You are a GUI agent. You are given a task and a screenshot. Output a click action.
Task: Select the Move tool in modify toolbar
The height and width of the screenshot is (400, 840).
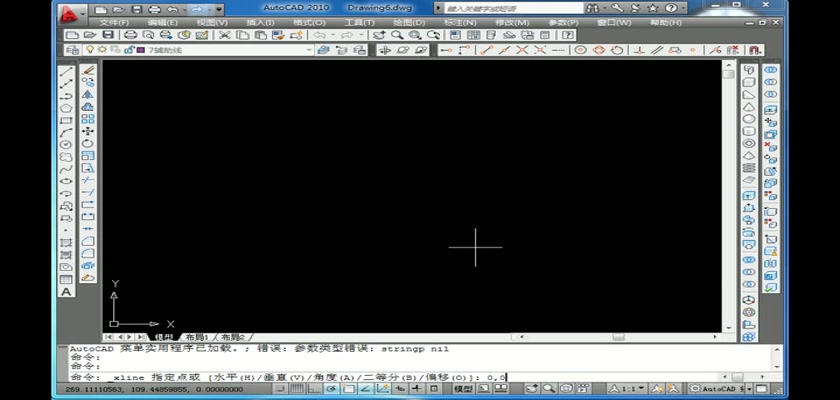point(88,131)
